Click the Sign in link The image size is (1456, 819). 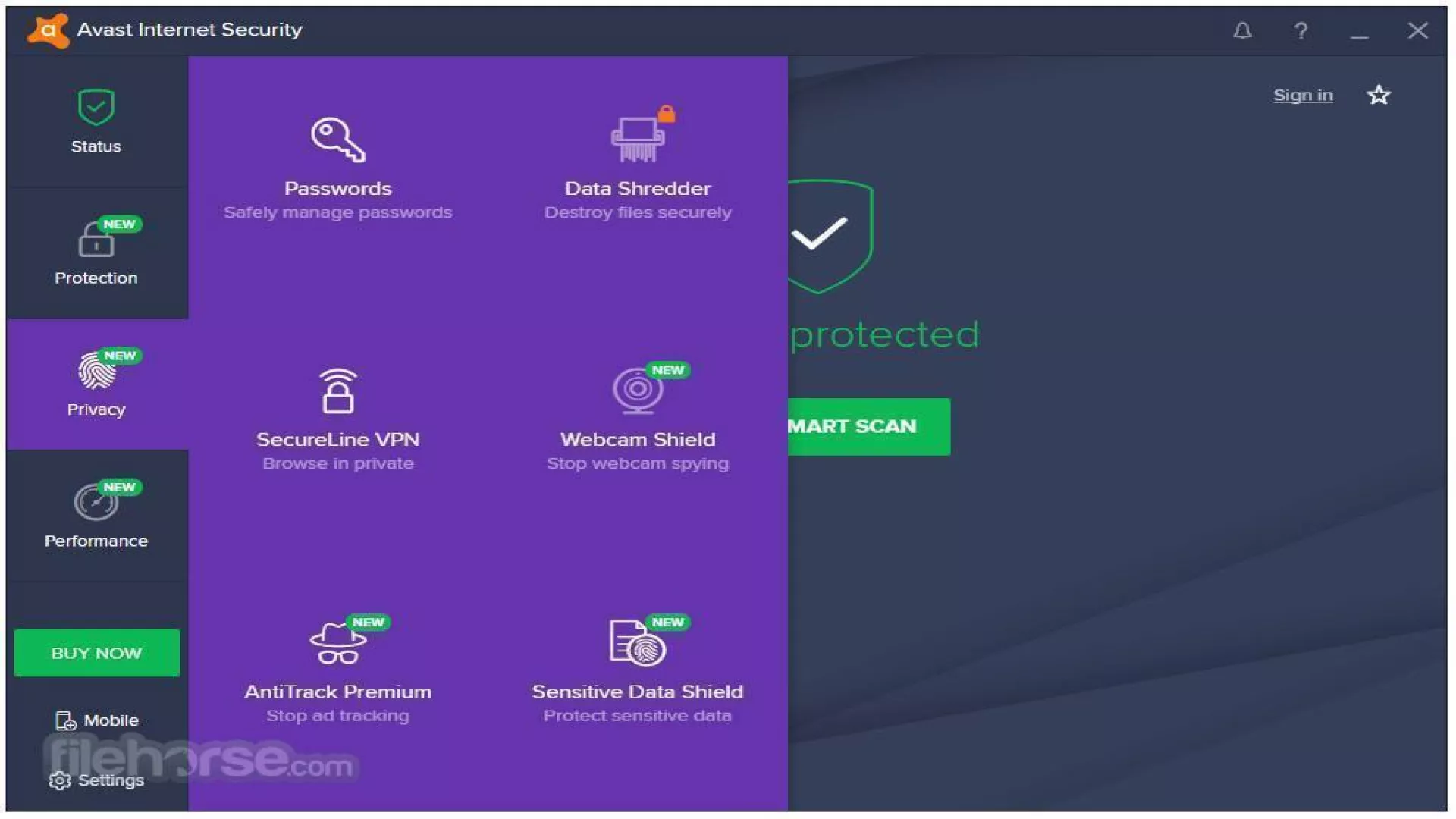[1302, 96]
